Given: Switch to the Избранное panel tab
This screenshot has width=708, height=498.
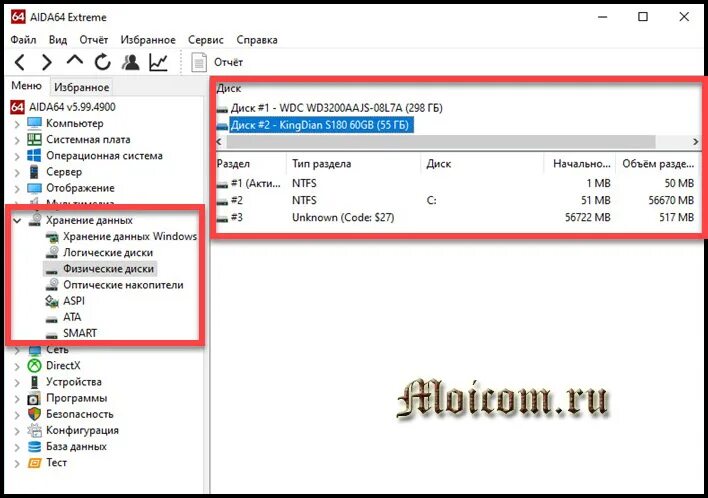Looking at the screenshot, I should [81, 87].
